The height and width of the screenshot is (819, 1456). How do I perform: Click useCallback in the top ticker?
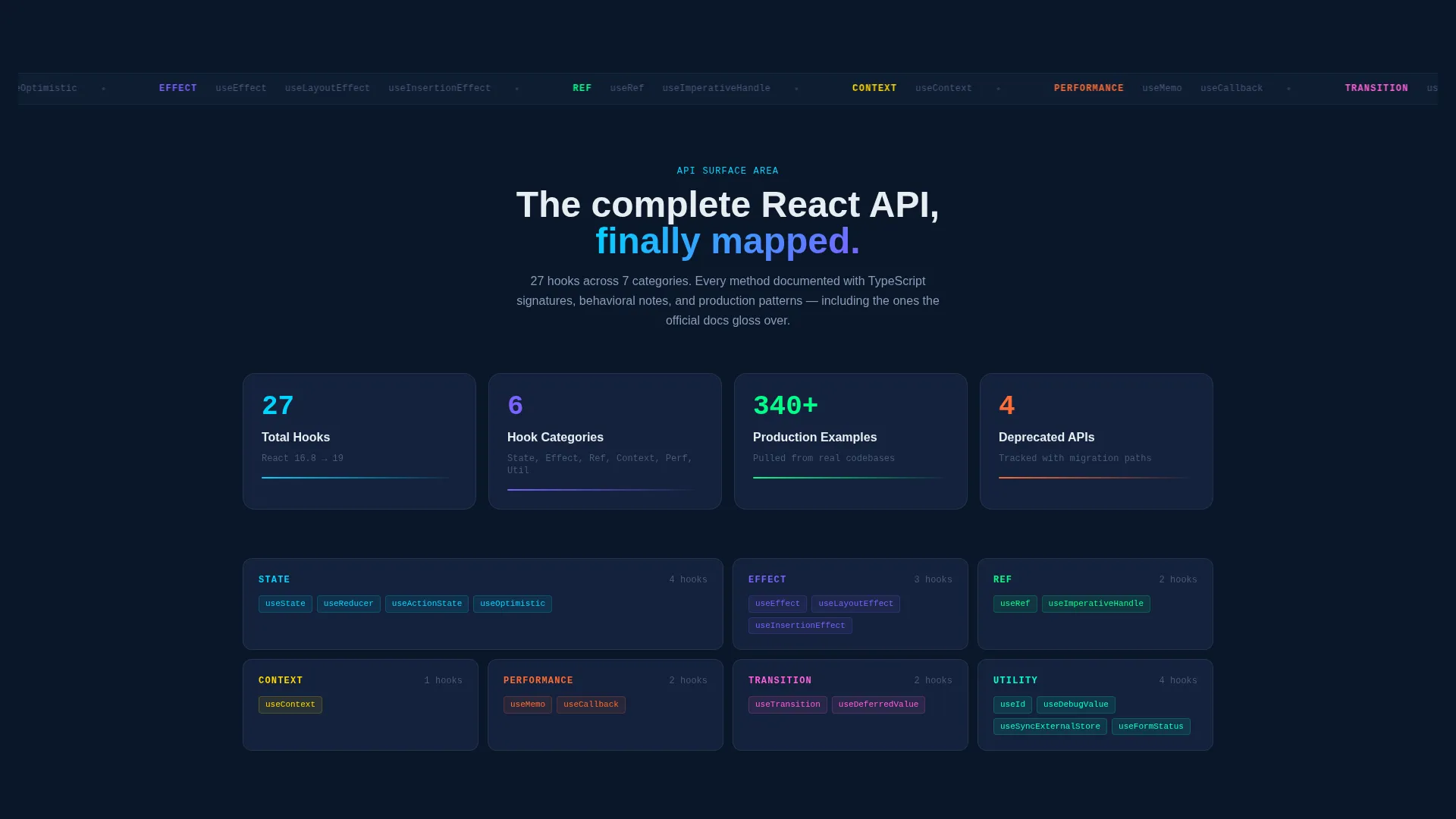coord(1232,88)
